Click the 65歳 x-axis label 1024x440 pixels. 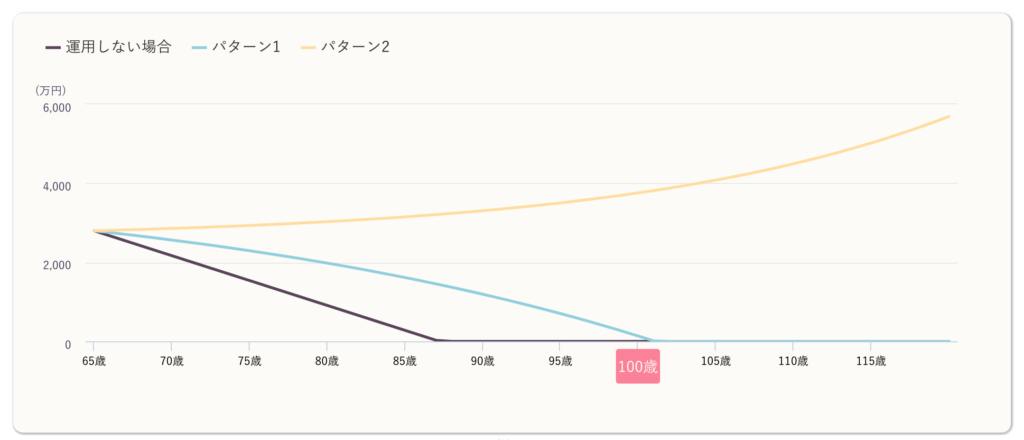click(94, 360)
